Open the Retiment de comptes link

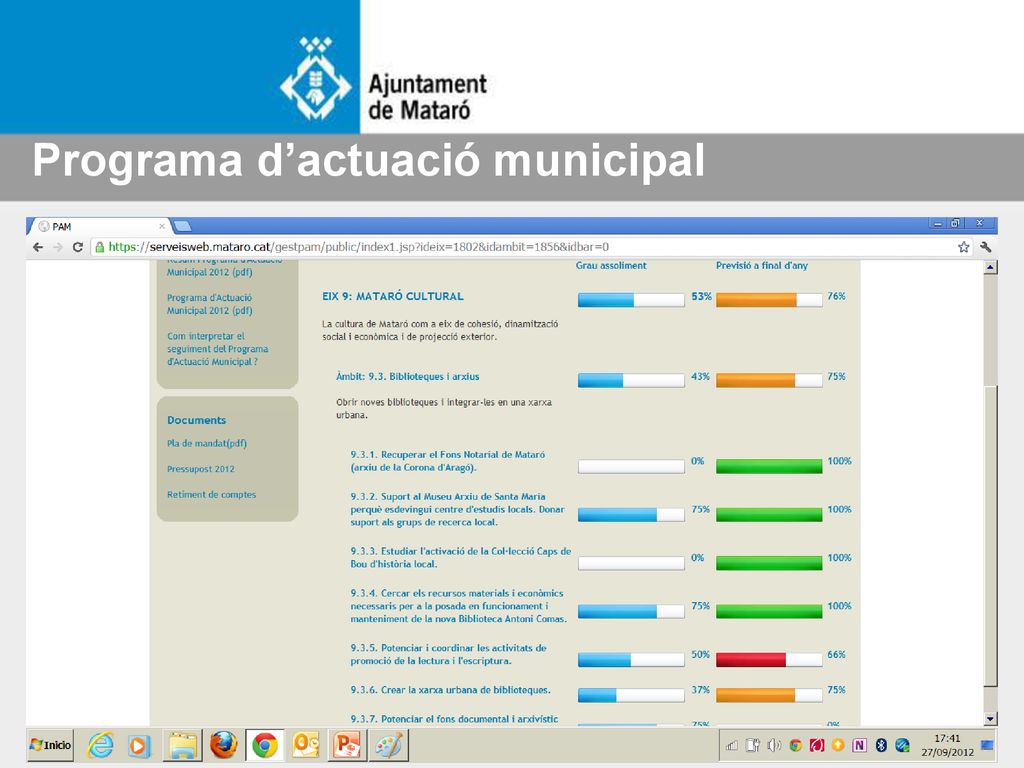(x=211, y=494)
